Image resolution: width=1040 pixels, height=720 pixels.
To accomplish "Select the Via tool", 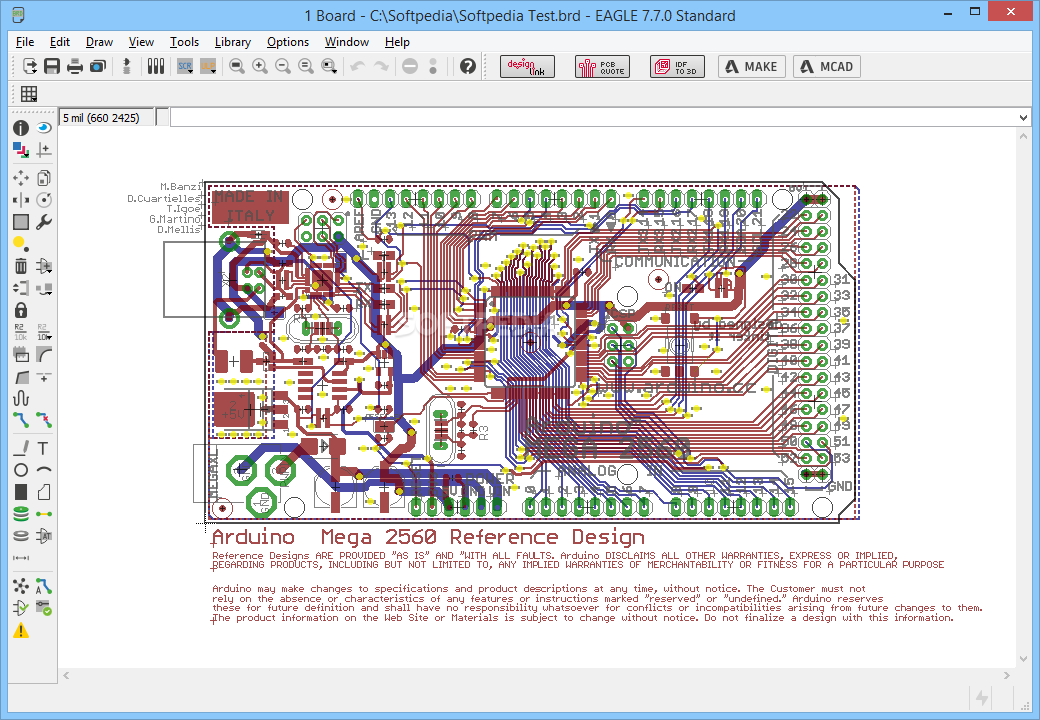I will [x=21, y=514].
